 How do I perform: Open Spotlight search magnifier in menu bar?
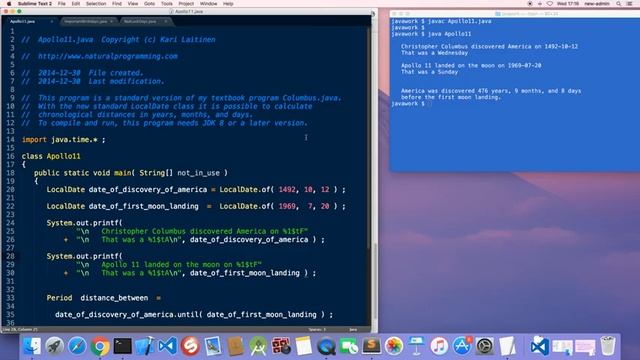[x=618, y=4]
